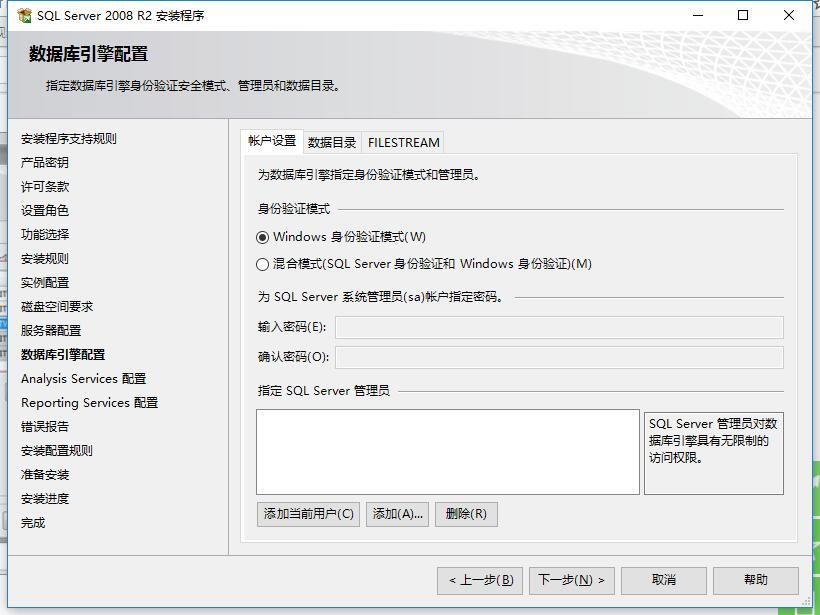Click 错误报告 step in sidebar
The width and height of the screenshot is (820, 615).
[x=44, y=427]
